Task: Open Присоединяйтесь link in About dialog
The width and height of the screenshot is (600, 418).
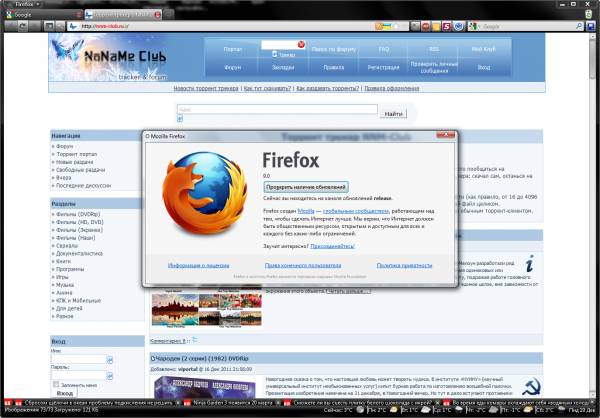Action: (x=332, y=246)
